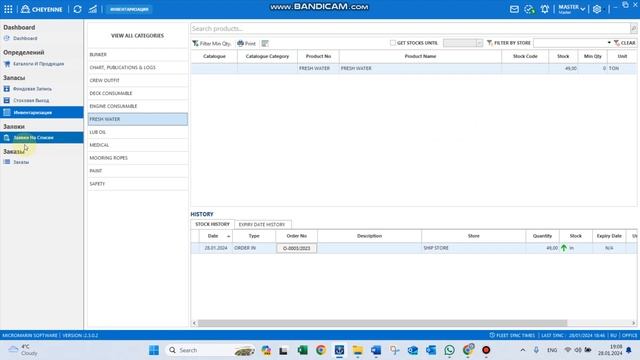640x360 pixels.
Task: Click the FILTER BY STORE label
Action: [x=512, y=43]
